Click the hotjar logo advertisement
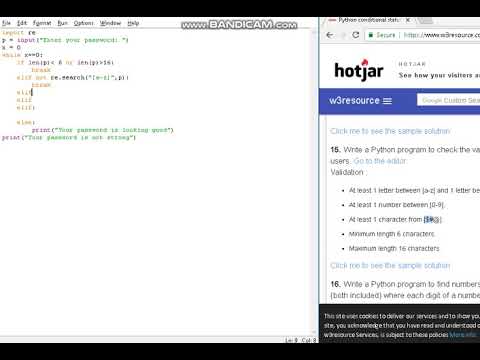 [359, 70]
